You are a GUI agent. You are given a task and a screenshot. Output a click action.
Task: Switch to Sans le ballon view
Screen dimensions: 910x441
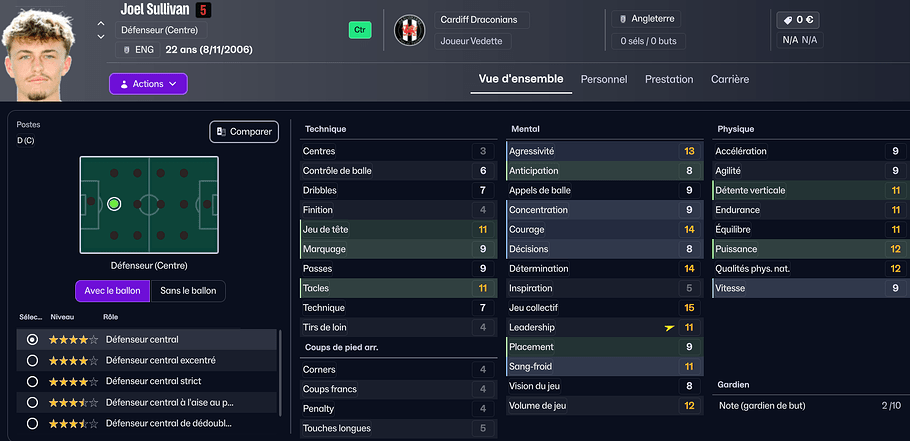[188, 291]
